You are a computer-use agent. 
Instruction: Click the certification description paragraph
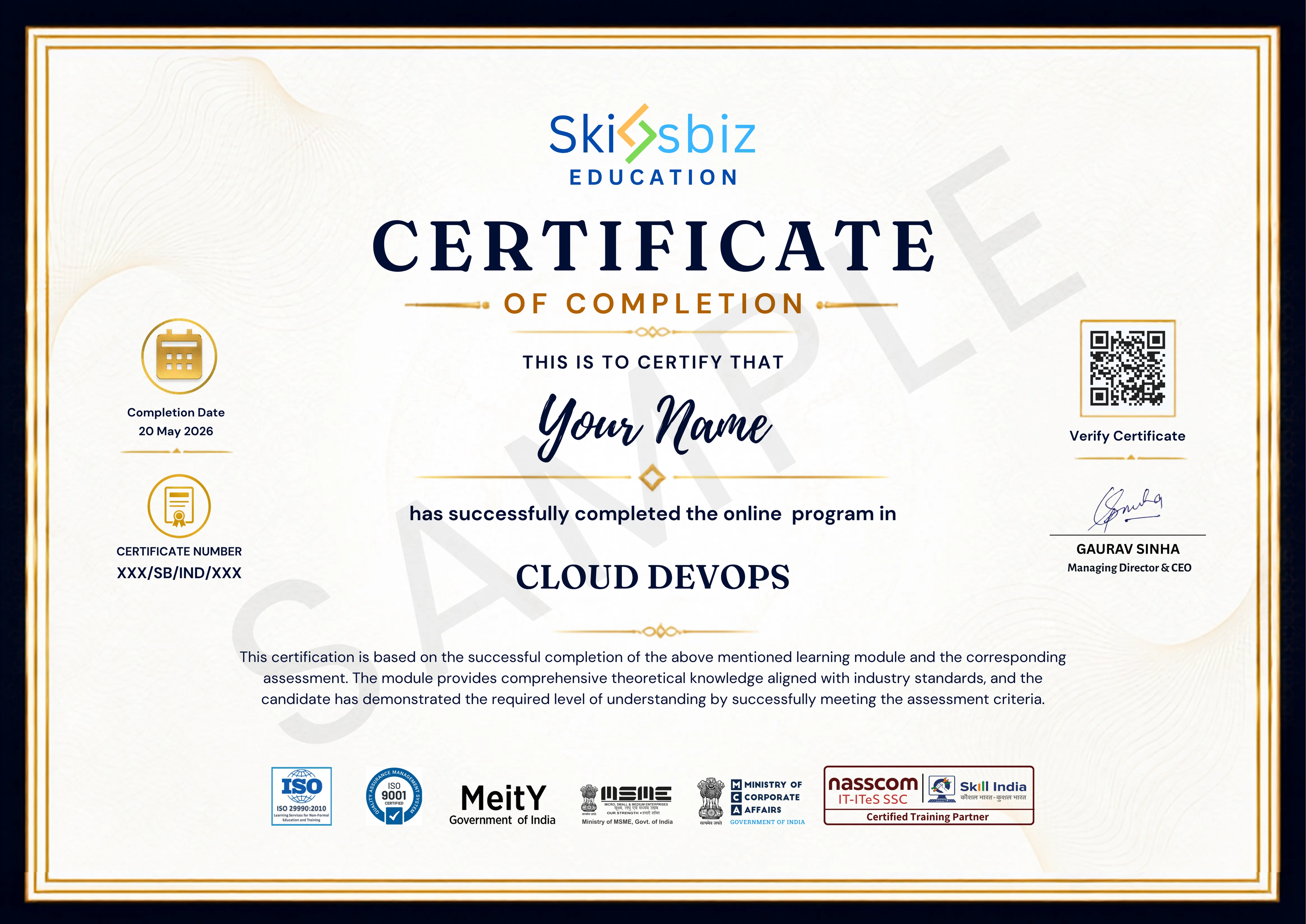653,678
